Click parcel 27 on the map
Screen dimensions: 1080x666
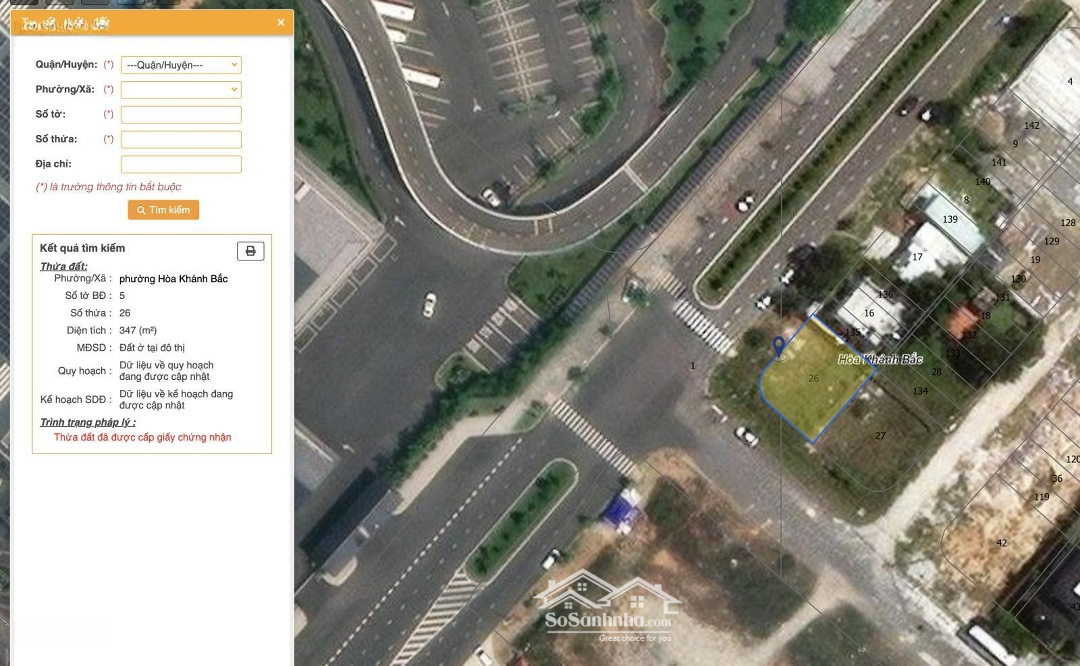pos(880,436)
